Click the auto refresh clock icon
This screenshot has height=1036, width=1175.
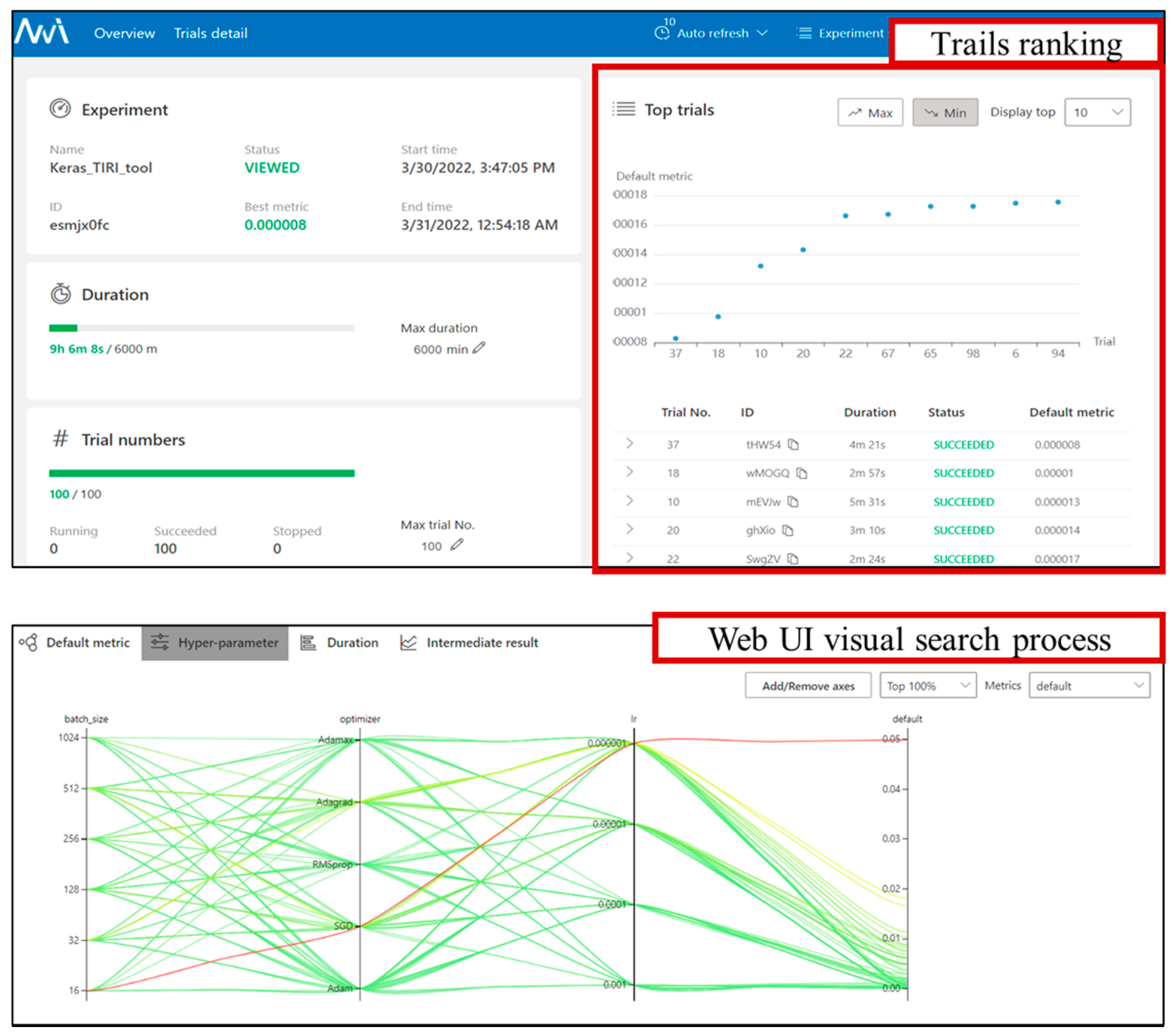(x=662, y=33)
